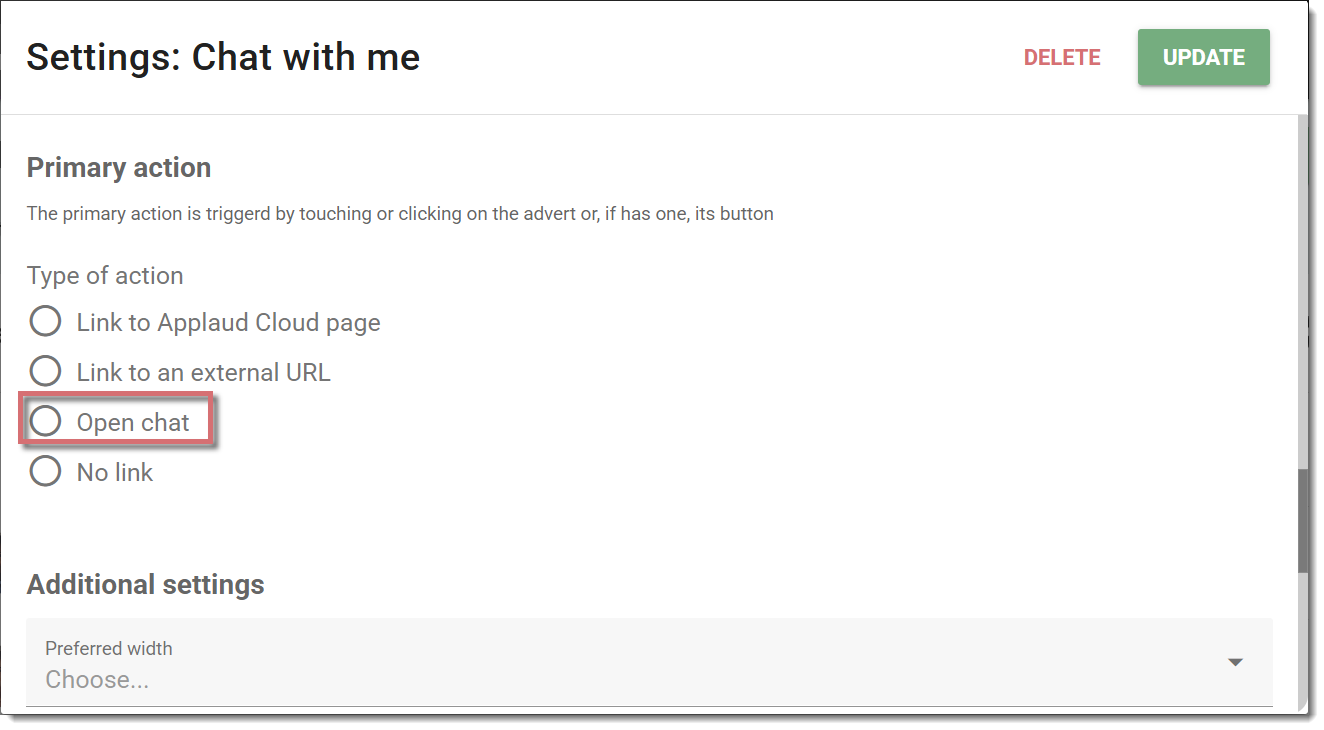The width and height of the screenshot is (1324, 730).
Task: Select the Open chat radio circle
Action: (45, 422)
